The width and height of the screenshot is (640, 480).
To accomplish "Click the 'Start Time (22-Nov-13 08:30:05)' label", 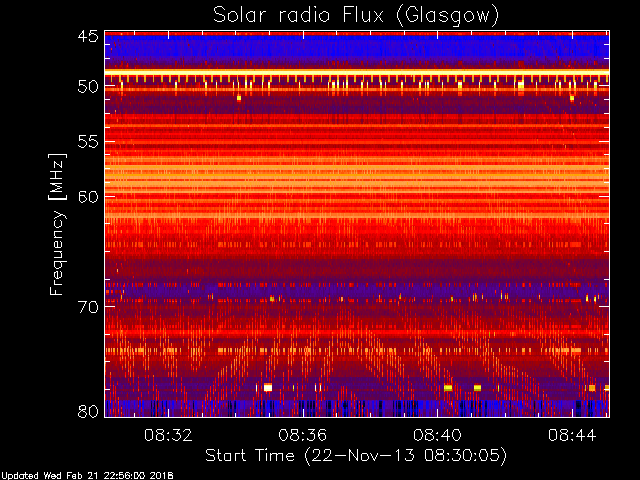I will coord(356,456).
